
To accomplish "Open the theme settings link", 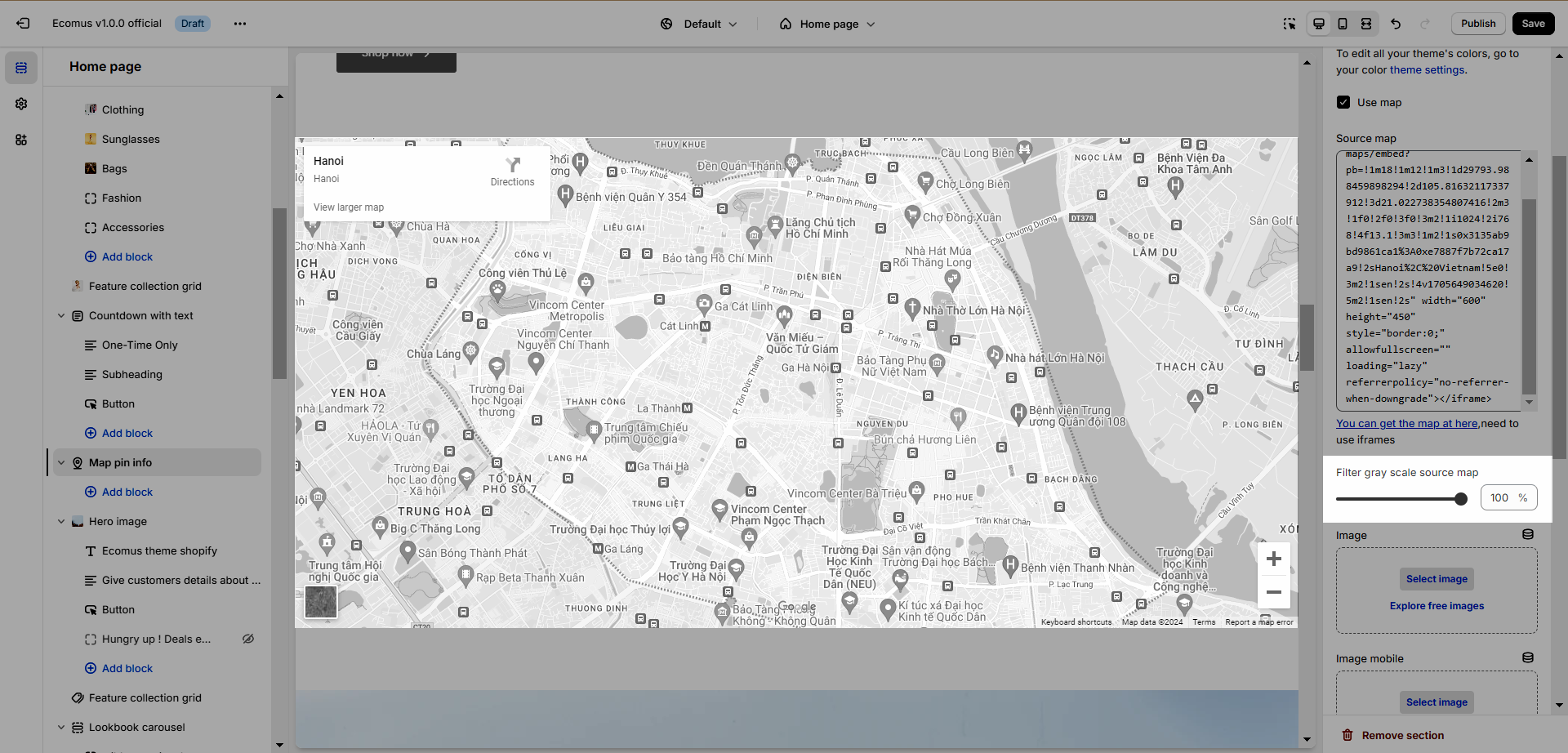I will (x=1427, y=70).
